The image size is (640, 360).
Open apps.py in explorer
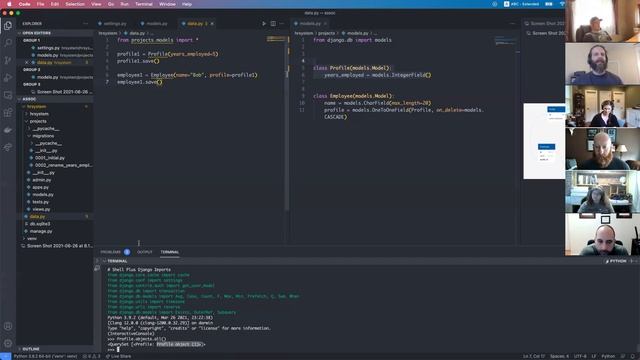40,187
